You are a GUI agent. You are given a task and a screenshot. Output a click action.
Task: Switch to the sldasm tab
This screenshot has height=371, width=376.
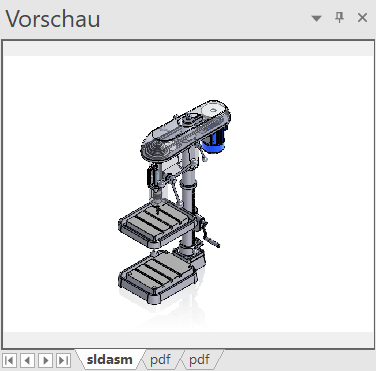pos(109,360)
